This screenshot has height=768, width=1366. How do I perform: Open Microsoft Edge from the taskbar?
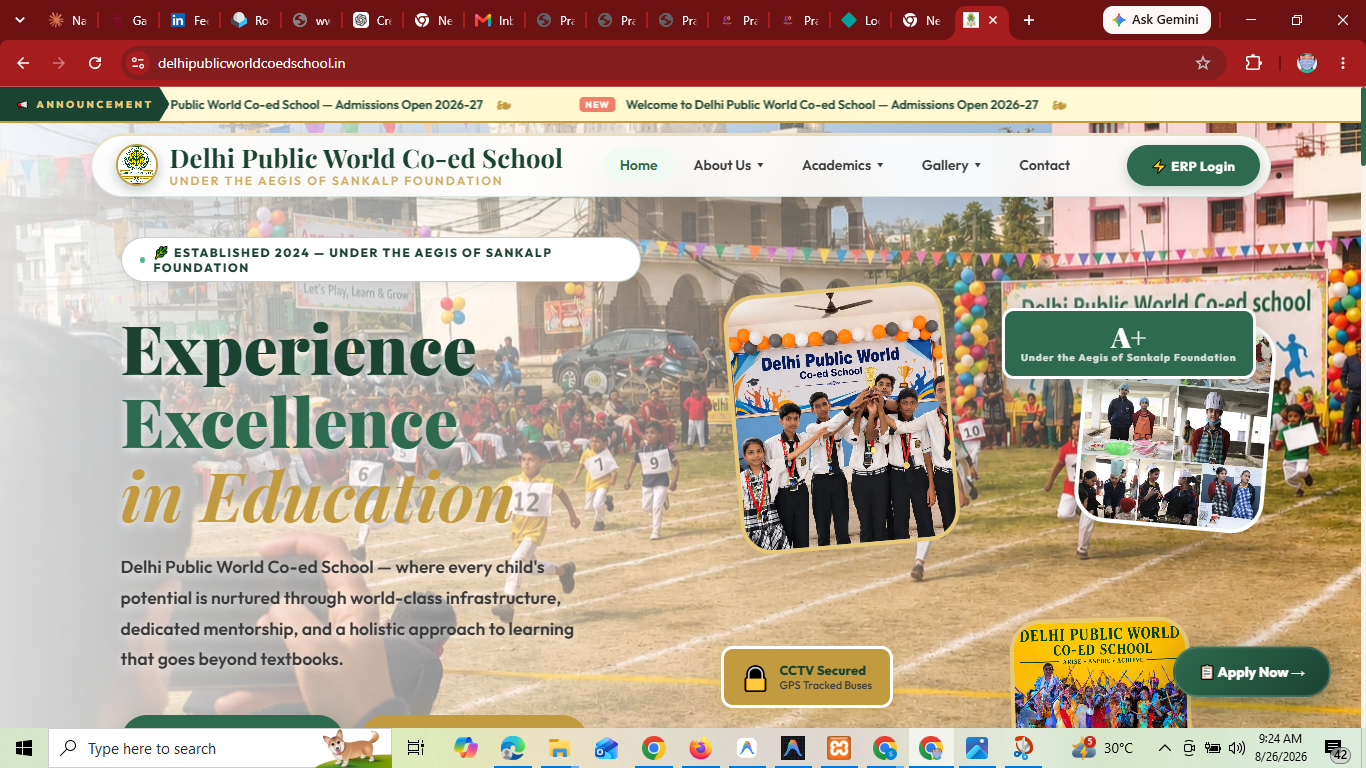(512, 748)
